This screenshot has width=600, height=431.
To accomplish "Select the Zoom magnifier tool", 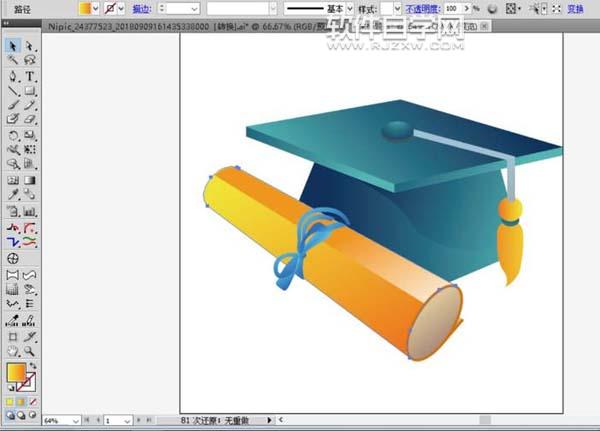I will click(31, 351).
